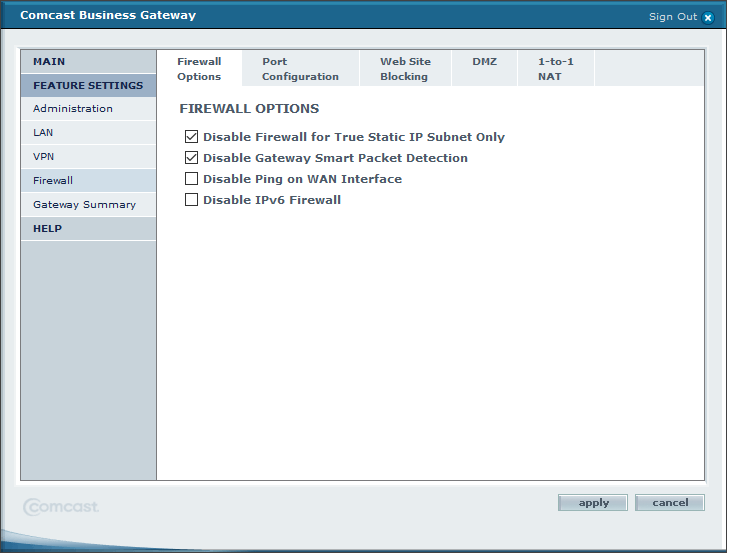Open the VPN settings page
Image resolution: width=729 pixels, height=554 pixels.
88,157
